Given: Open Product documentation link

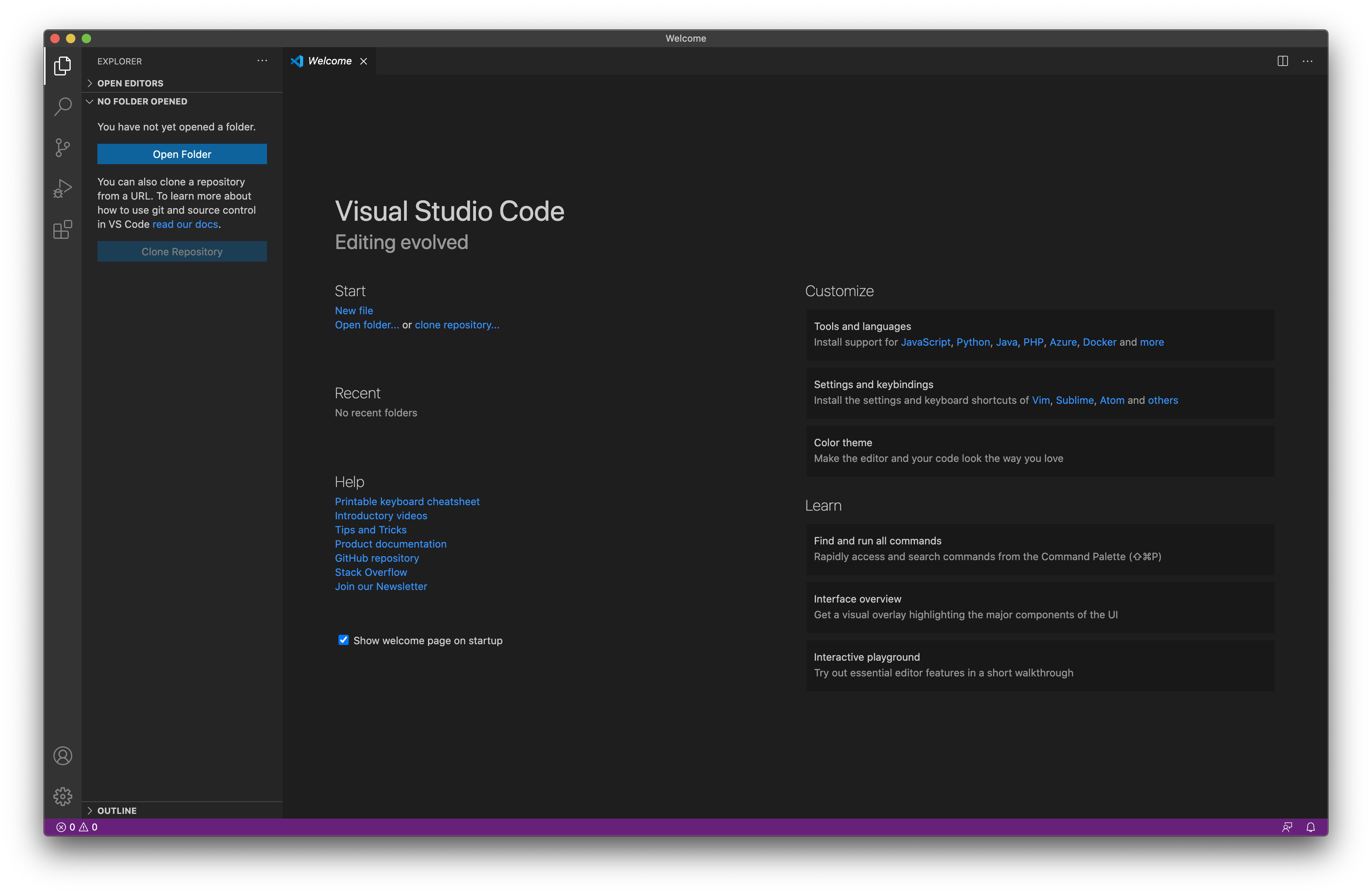Looking at the screenshot, I should (391, 544).
